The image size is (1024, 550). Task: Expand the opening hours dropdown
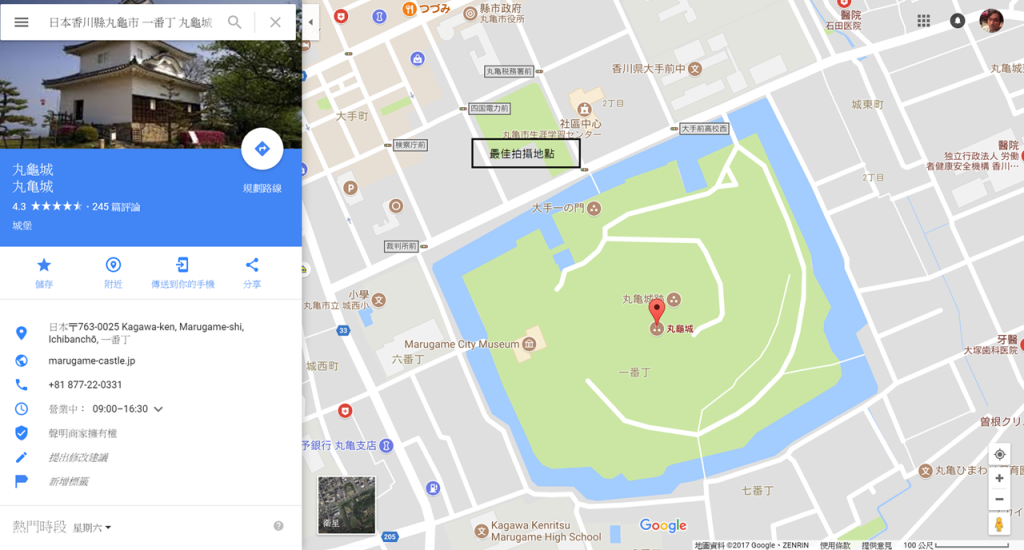pos(158,409)
